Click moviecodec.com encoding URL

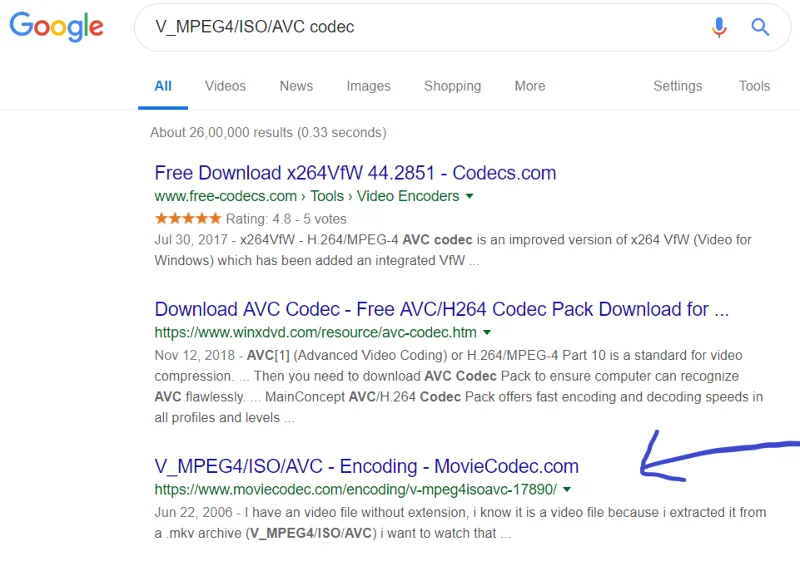tap(356, 490)
